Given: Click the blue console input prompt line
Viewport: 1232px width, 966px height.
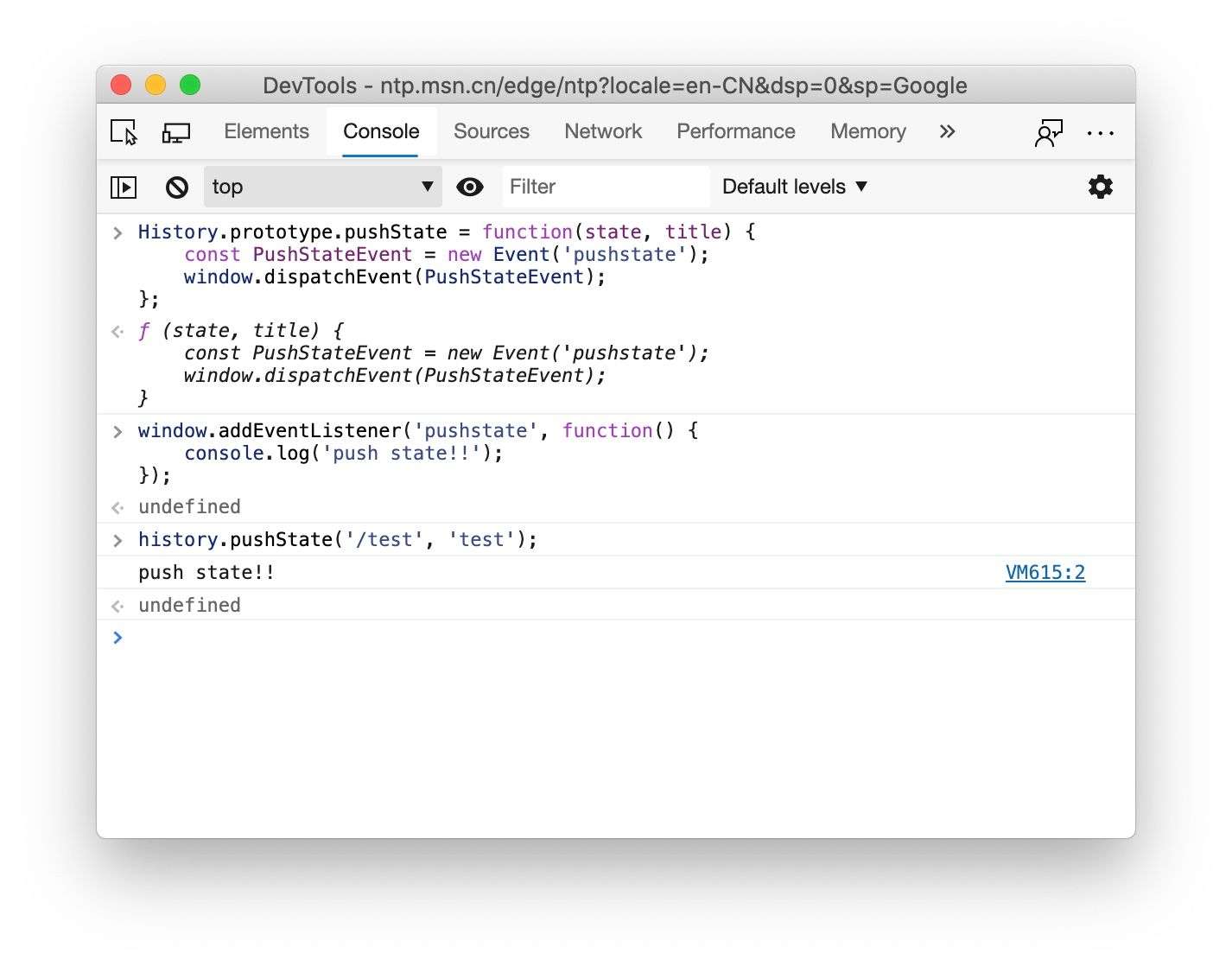Looking at the screenshot, I should click(616, 638).
